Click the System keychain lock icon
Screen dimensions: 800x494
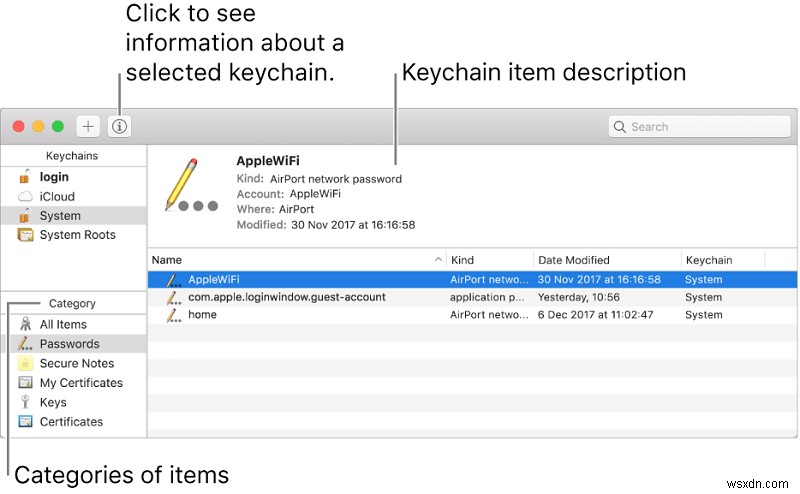coord(25,216)
